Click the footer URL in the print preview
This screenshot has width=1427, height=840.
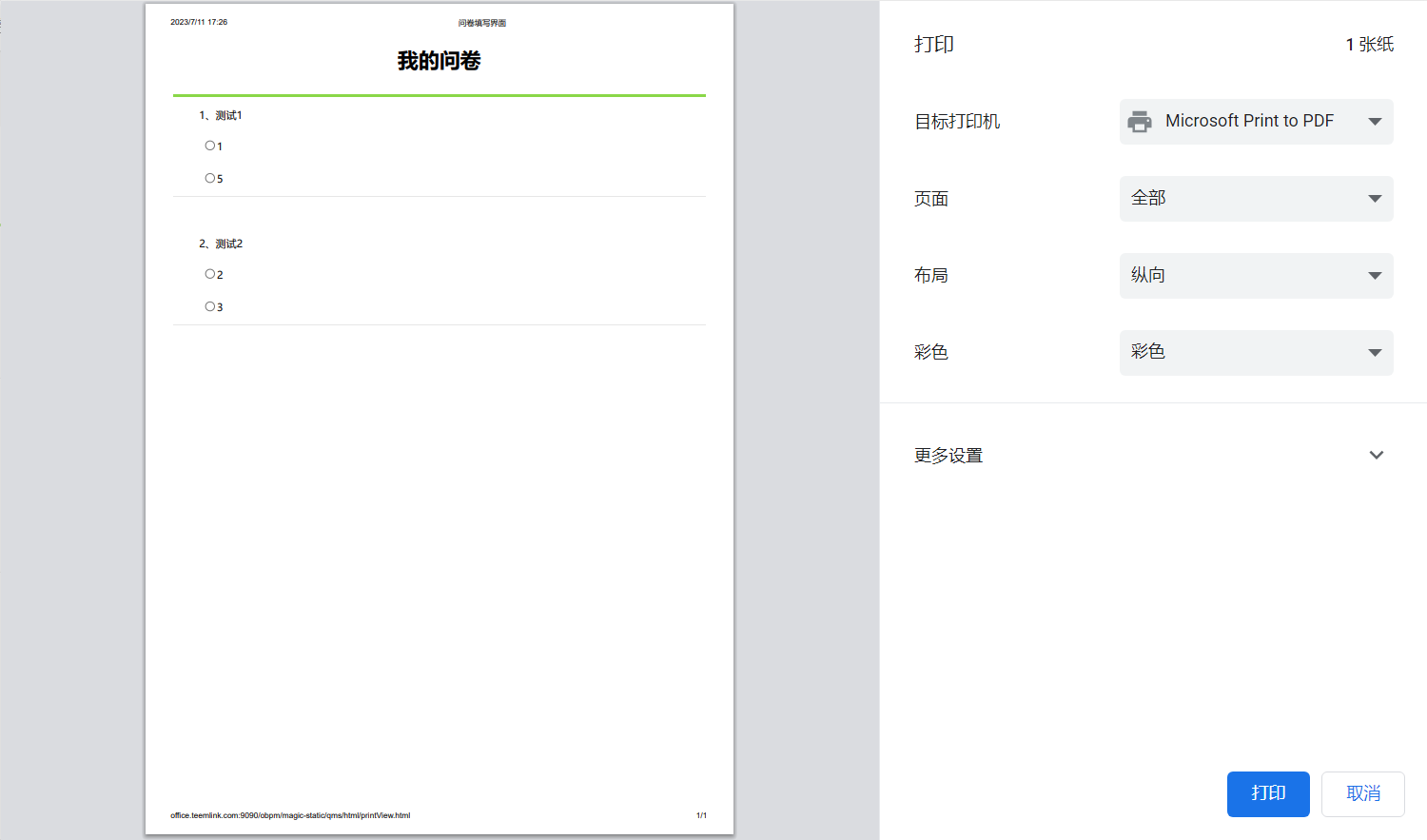point(290,815)
